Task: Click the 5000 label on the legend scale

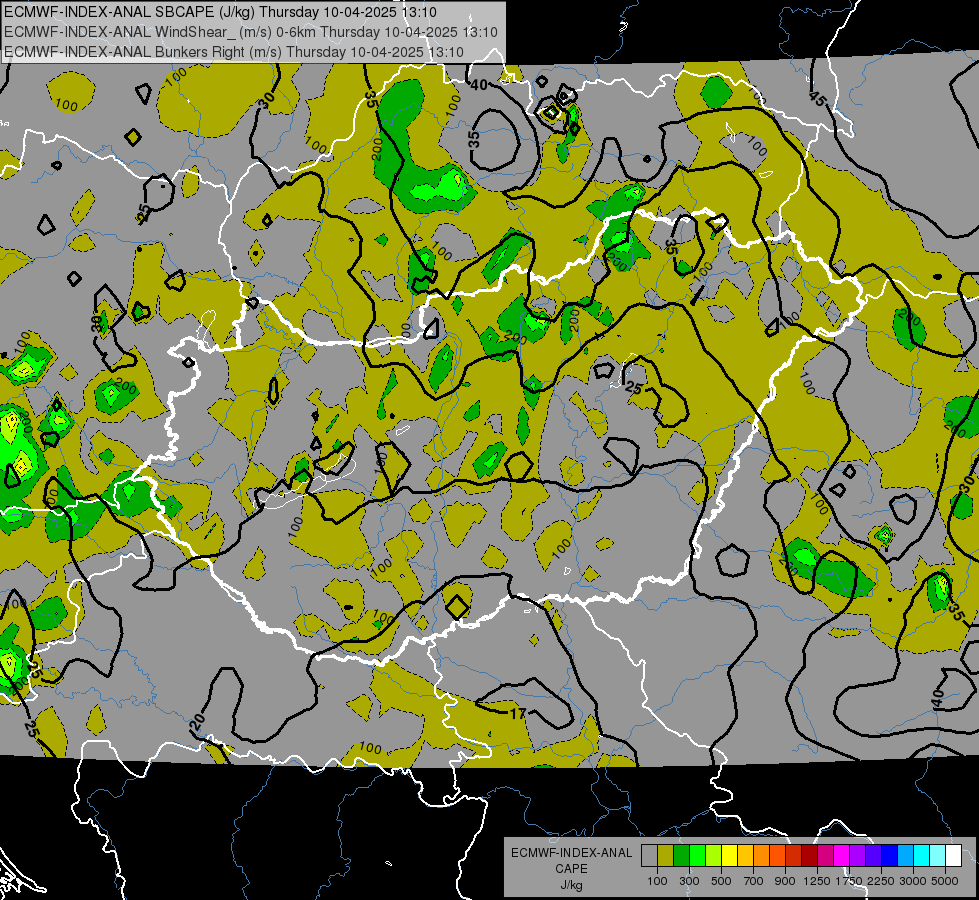Action: pos(945,881)
